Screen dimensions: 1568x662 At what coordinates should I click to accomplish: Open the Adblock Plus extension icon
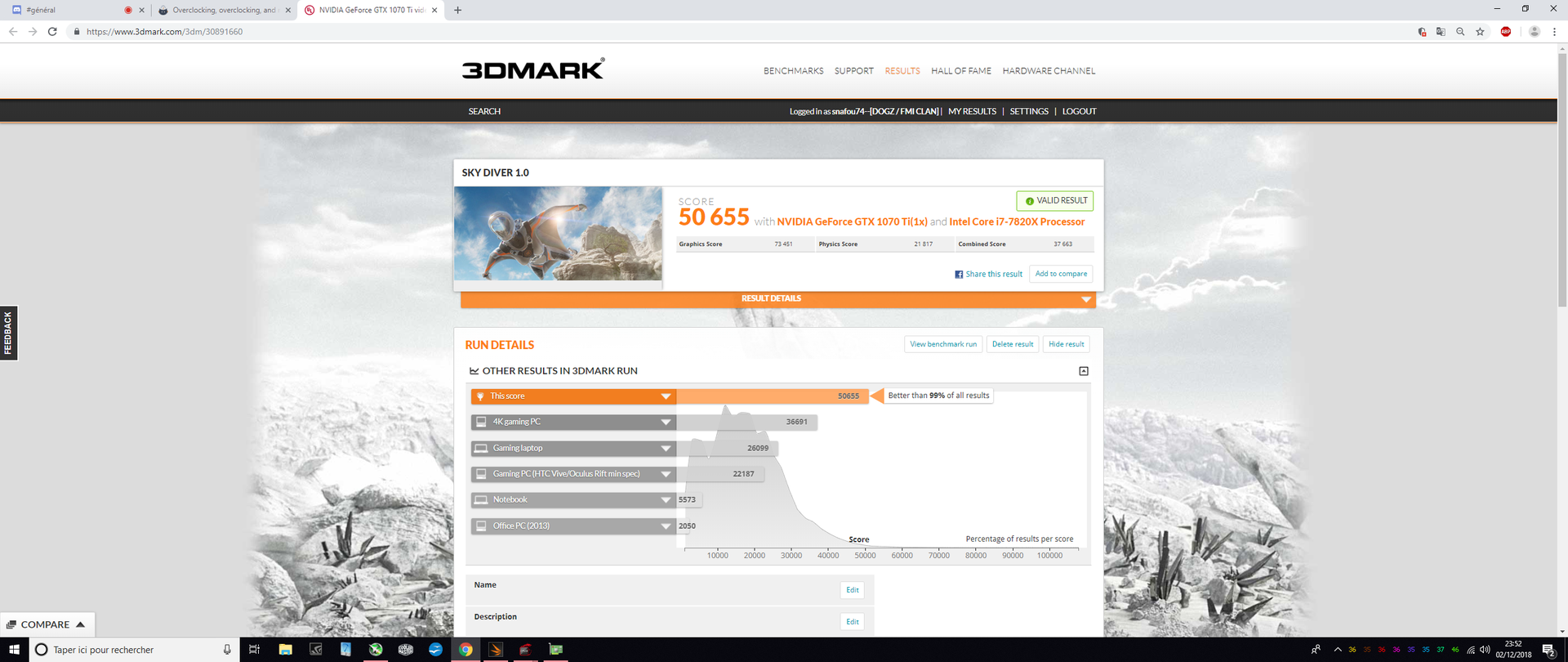[x=1506, y=32]
